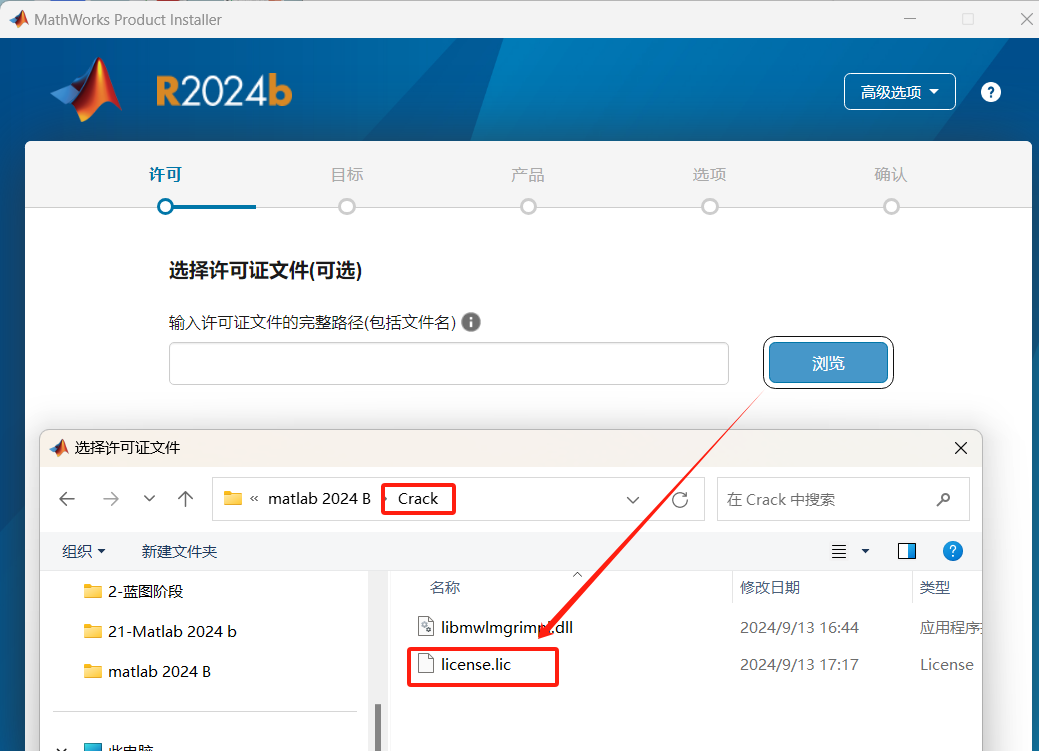This screenshot has width=1039, height=751.
Task: Select the 2-蓝图阶段 folder
Action: pyautogui.click(x=133, y=591)
